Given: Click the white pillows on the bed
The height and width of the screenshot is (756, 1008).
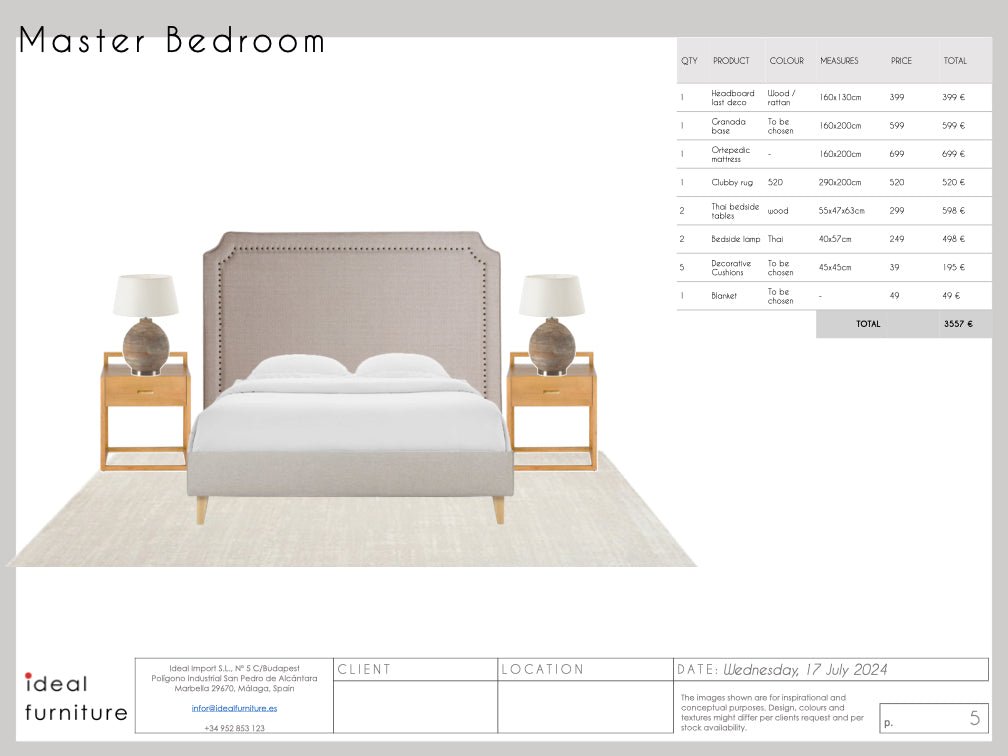Looking at the screenshot, I should 348,367.
